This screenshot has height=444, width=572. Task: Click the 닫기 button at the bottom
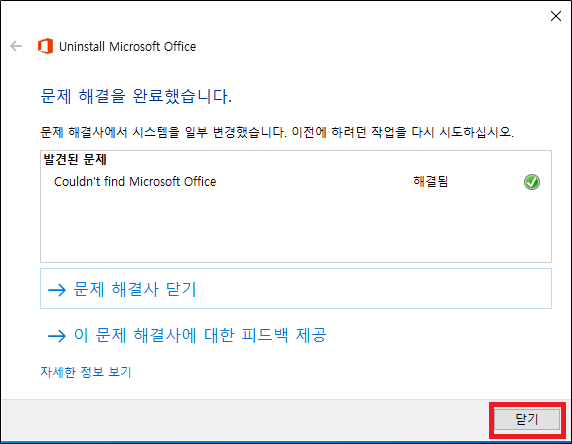[x=527, y=420]
